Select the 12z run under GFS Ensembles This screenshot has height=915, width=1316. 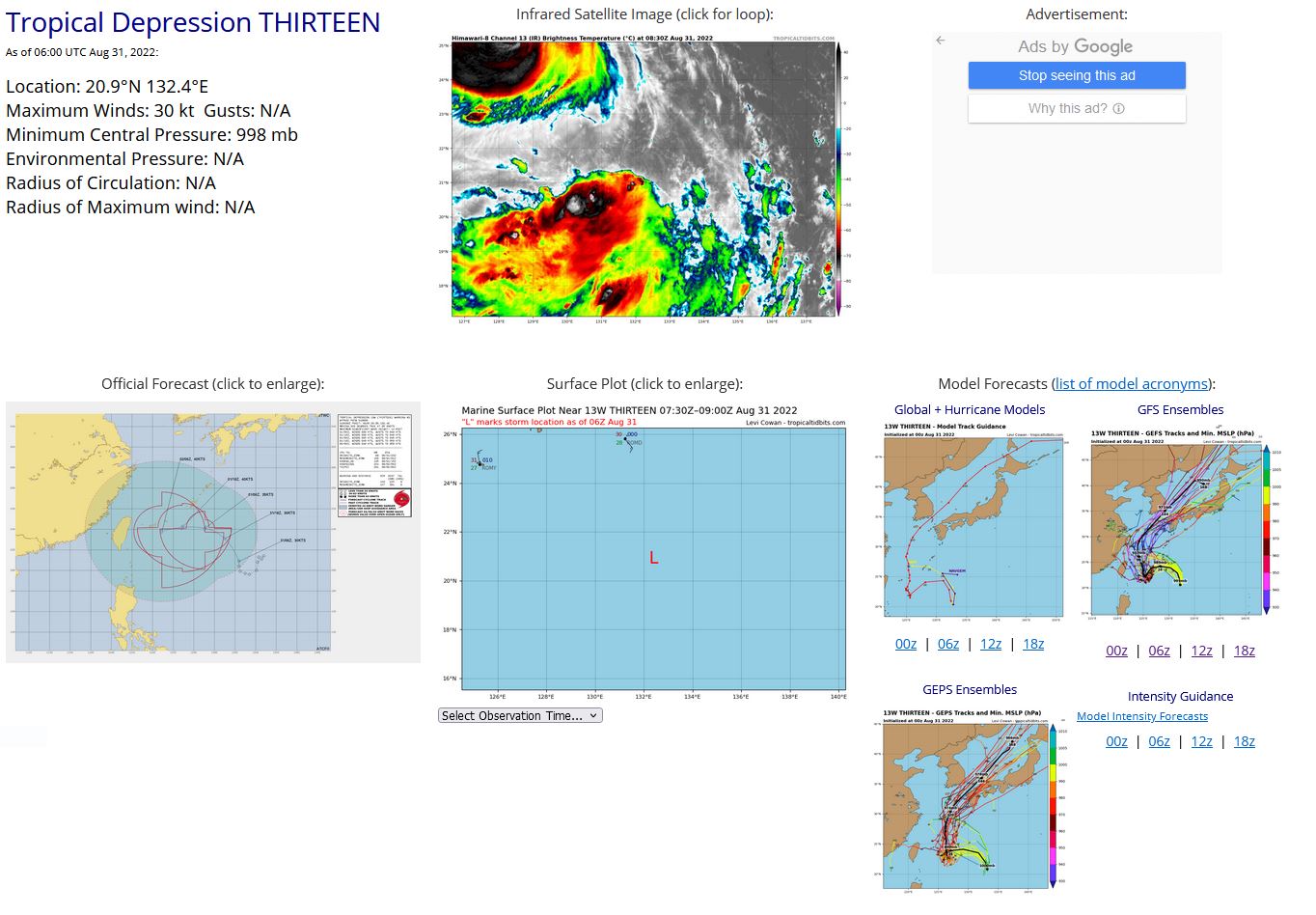click(1201, 651)
